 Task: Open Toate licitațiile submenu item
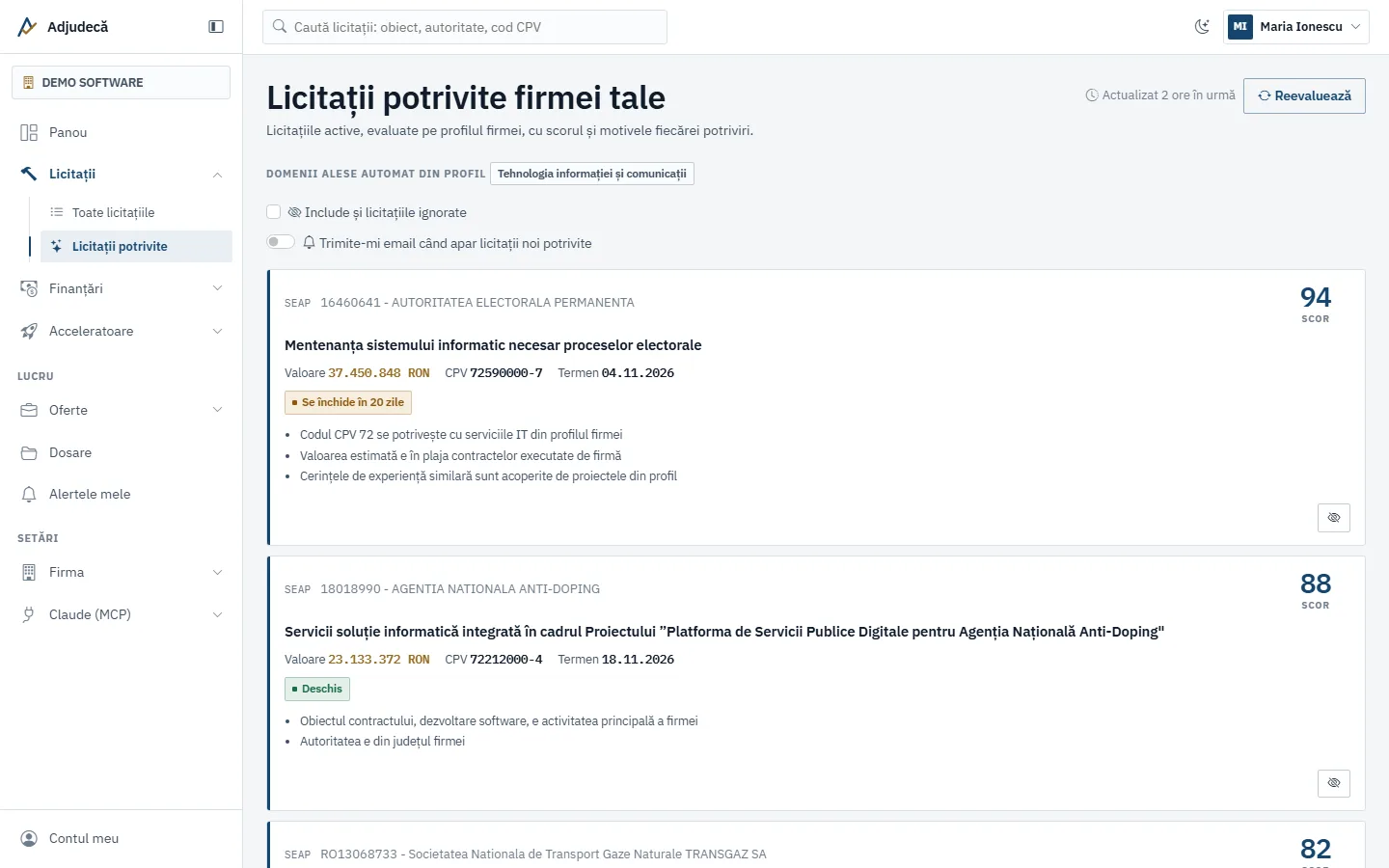[x=136, y=212]
